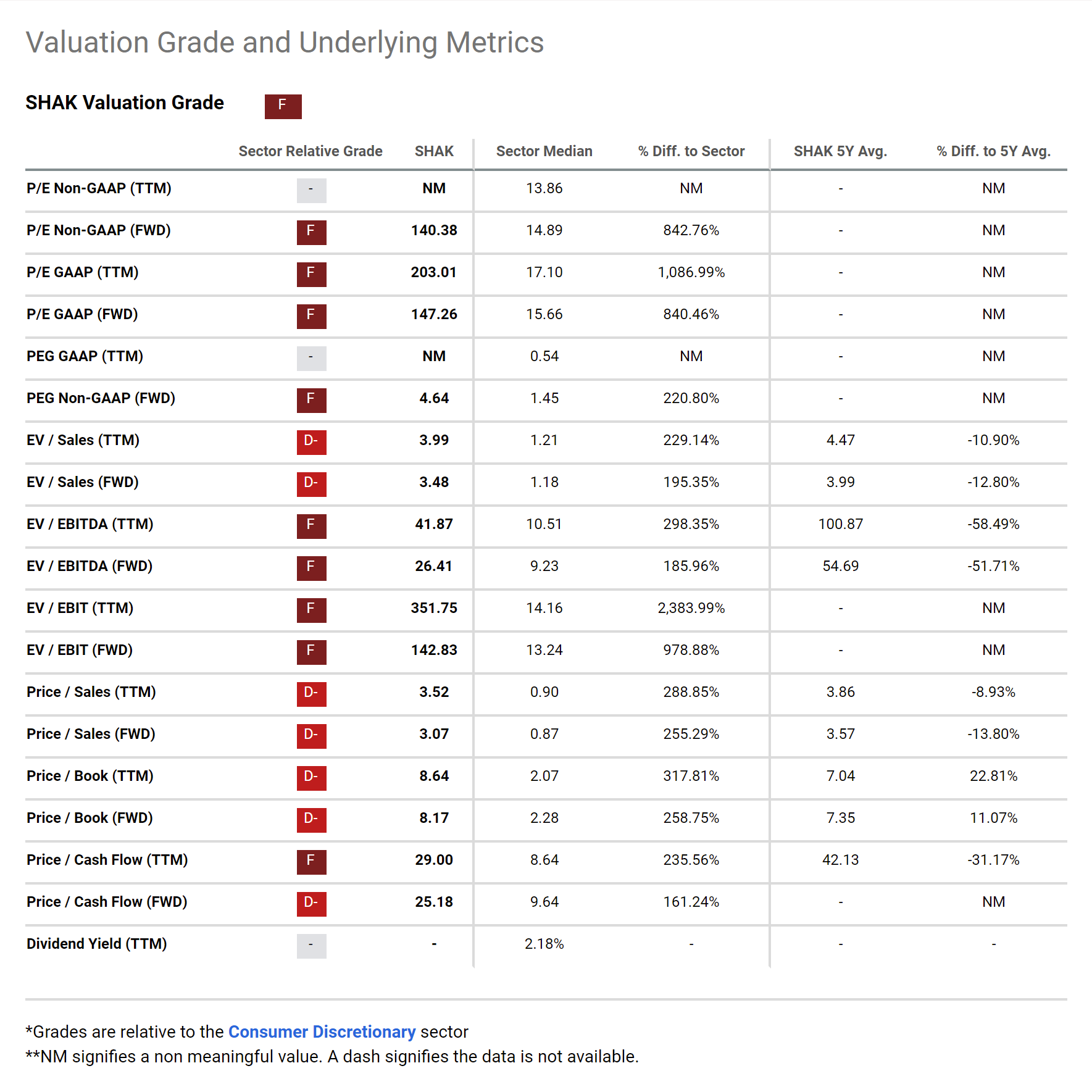Click the D- grade badge for Price / Book (TTM)

point(311,778)
